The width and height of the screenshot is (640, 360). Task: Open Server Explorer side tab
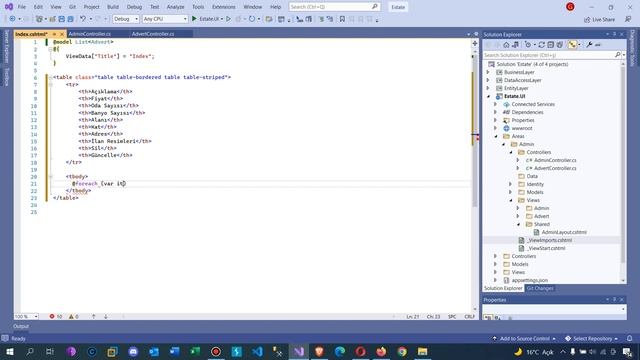pos(6,47)
